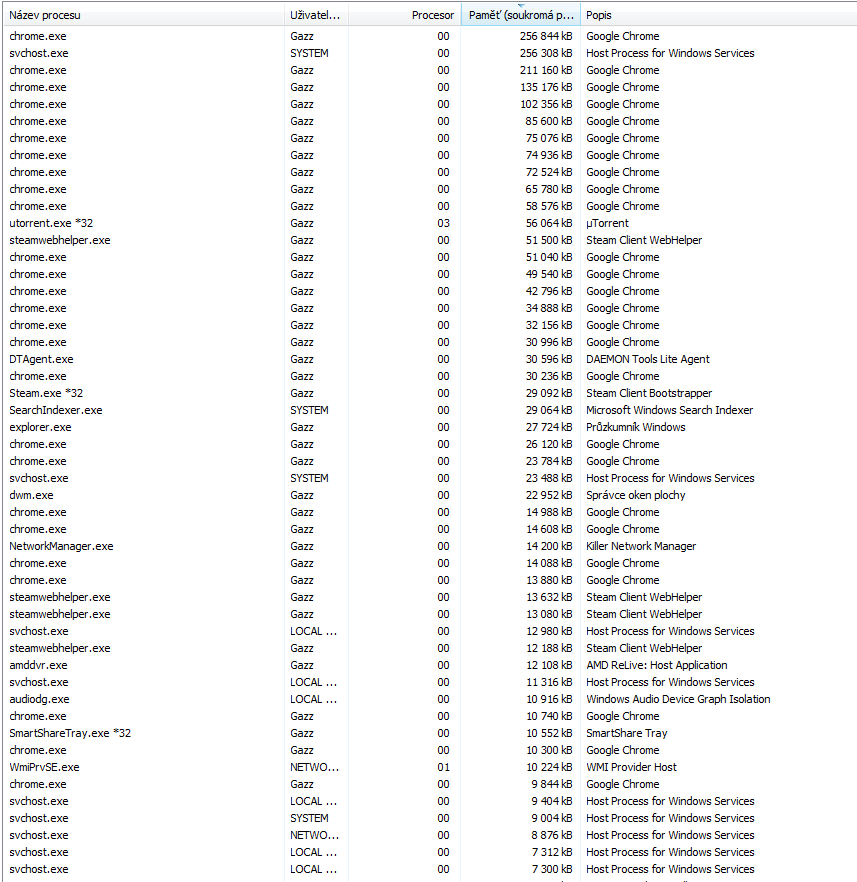The width and height of the screenshot is (857, 882).
Task: Select the WmiPrvSE.exe process name
Action: (44, 767)
